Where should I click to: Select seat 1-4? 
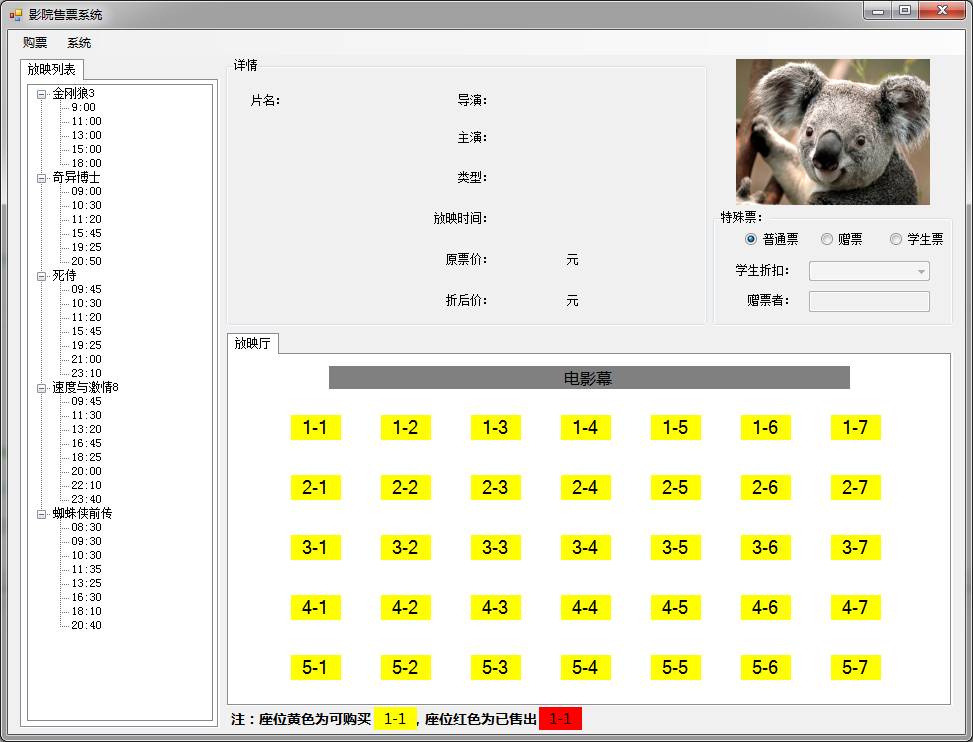[585, 427]
